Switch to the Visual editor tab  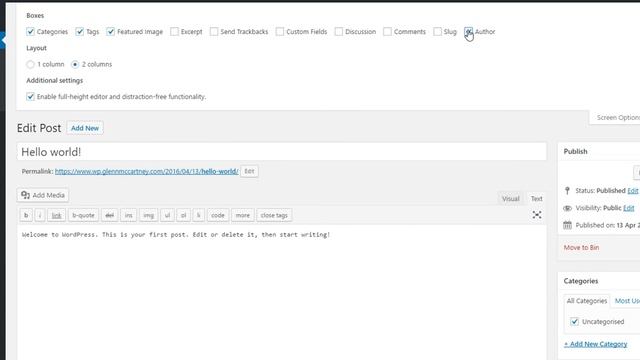511,199
